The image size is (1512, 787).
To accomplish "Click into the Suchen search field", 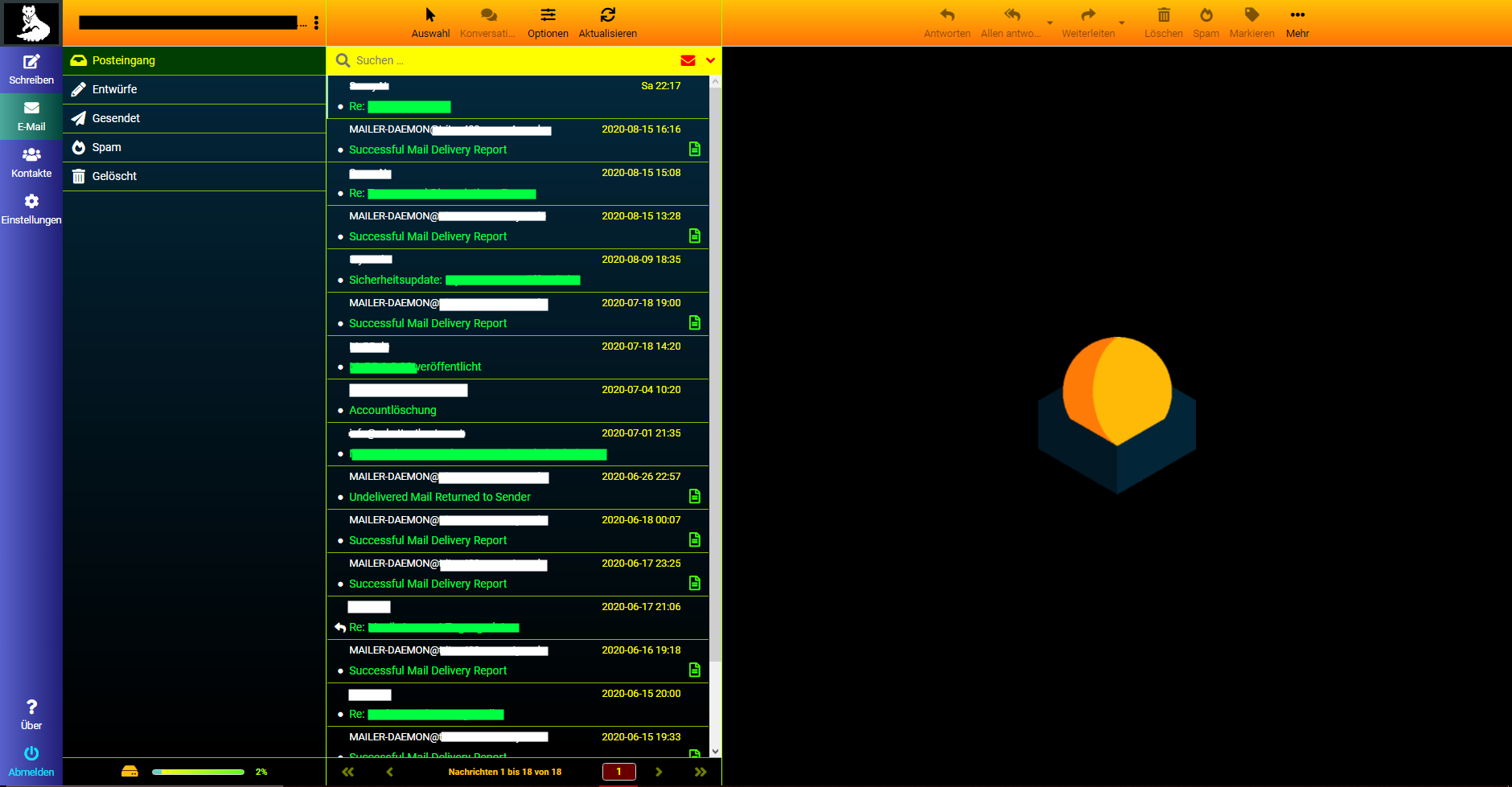I will (515, 60).
